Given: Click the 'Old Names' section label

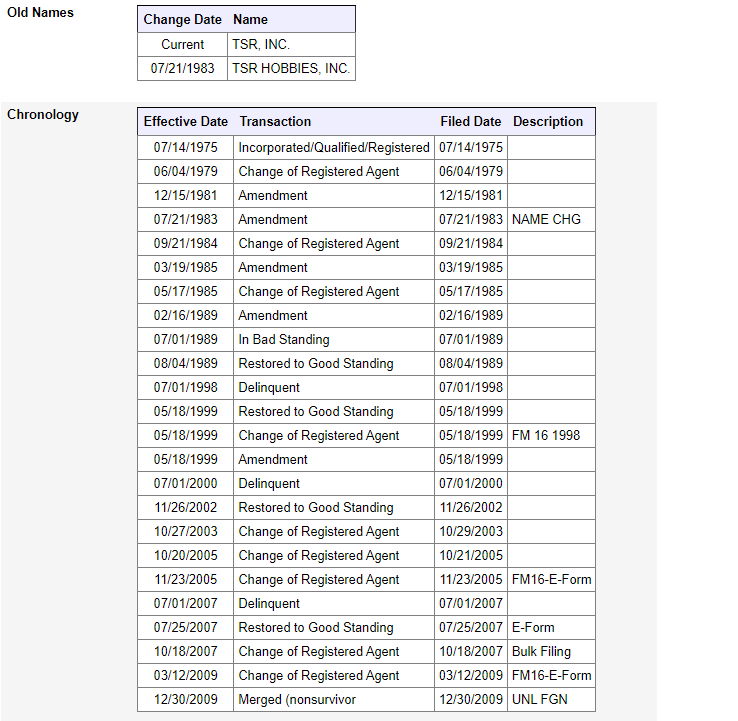Looking at the screenshot, I should pos(40,13).
